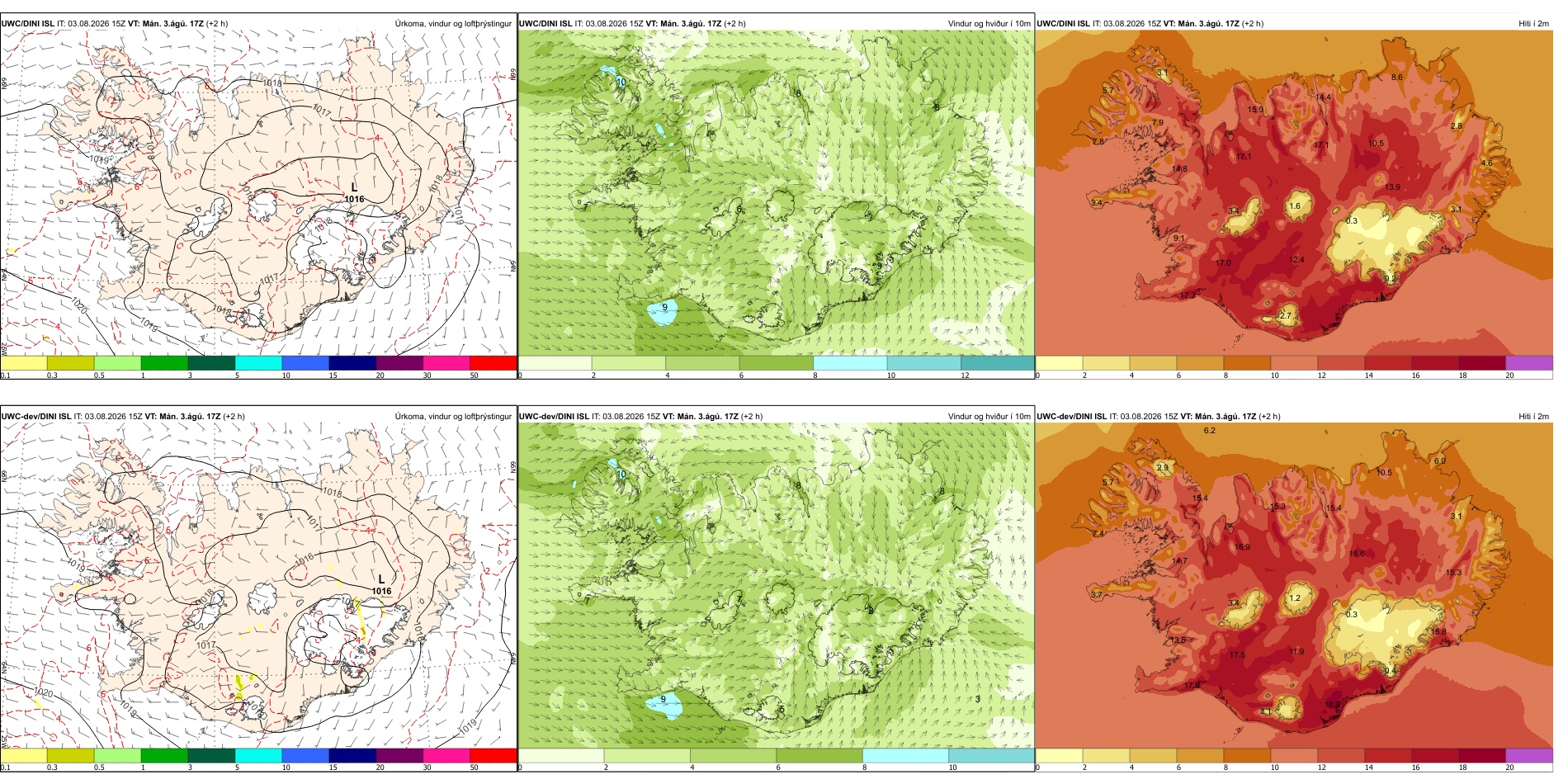
Task: Click dark red 18–20 swatch in UWC temperature legend
Action: 1482,363
